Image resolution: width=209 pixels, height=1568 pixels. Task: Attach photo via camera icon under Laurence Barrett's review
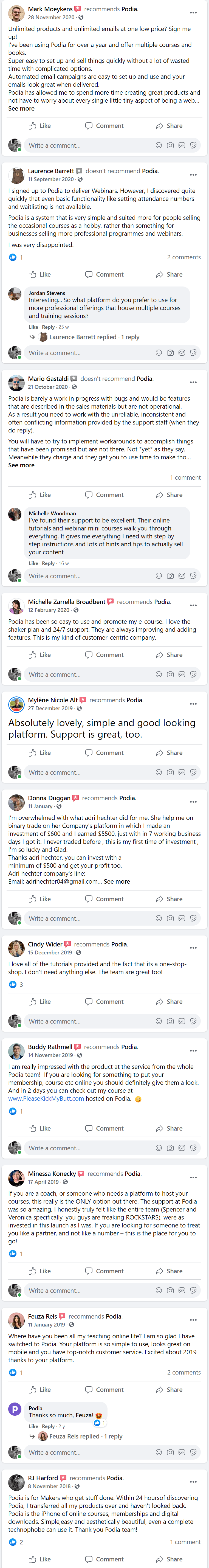coord(170,353)
